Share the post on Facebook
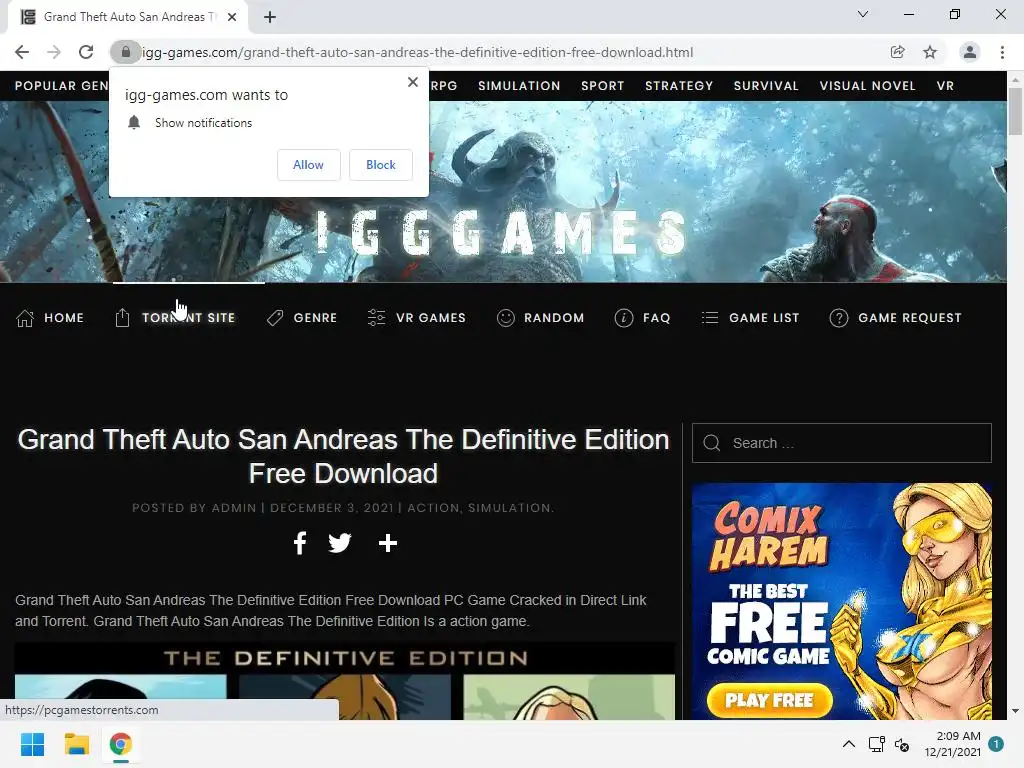The width and height of the screenshot is (1024, 768). point(300,543)
